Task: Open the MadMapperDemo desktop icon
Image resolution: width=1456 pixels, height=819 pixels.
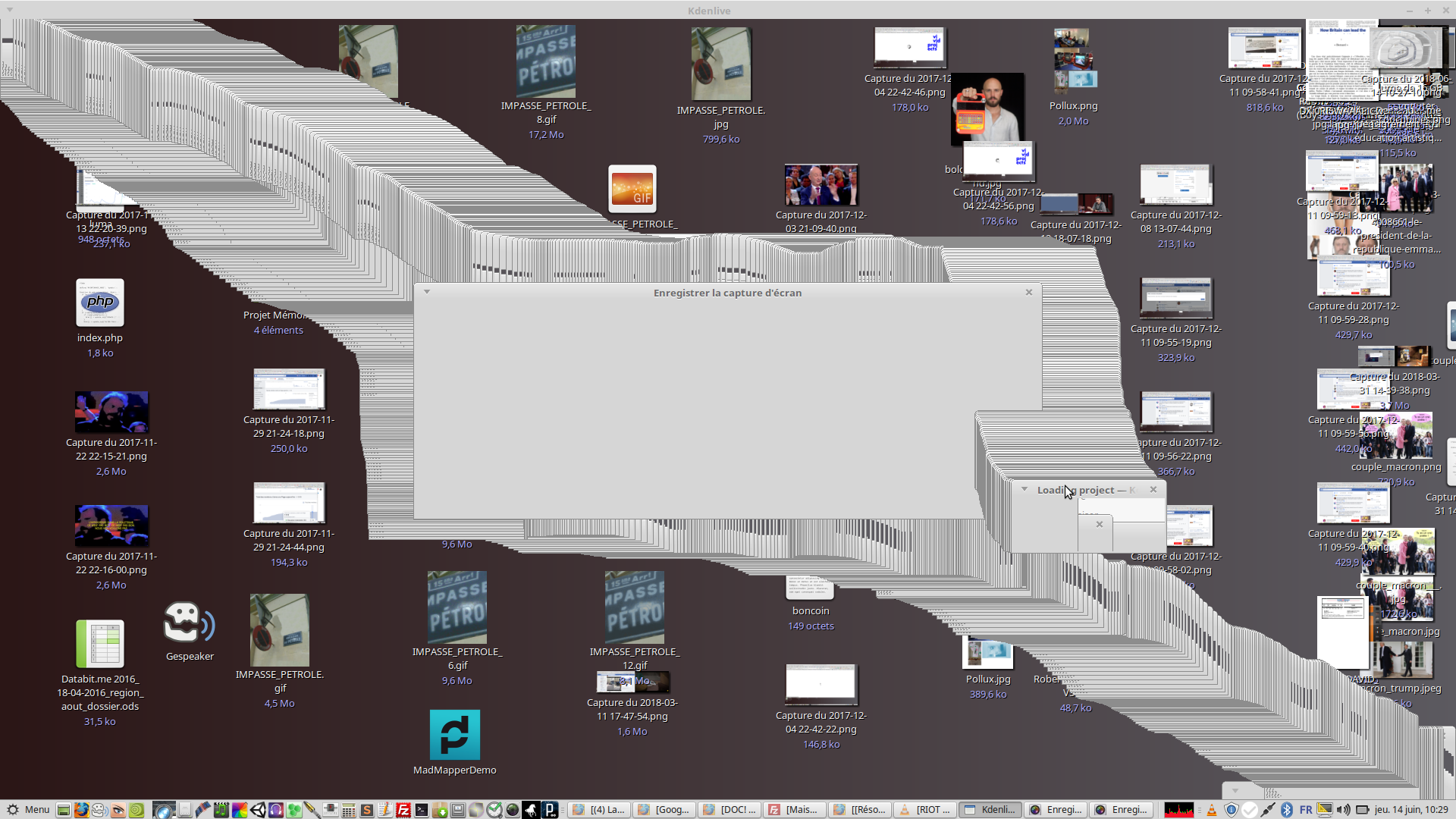Action: pyautogui.click(x=455, y=735)
